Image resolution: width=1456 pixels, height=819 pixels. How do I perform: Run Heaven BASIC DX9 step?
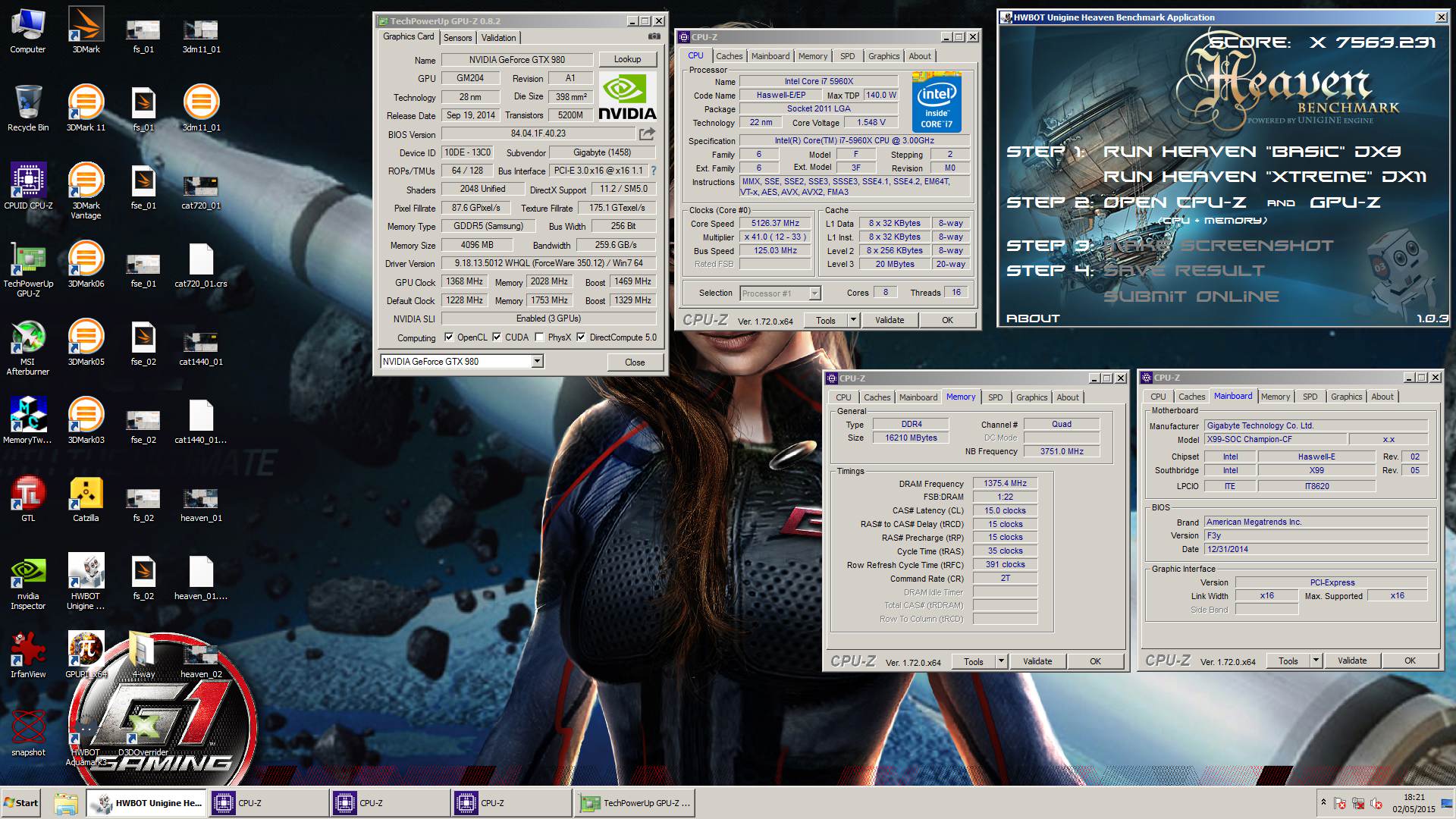(1252, 152)
